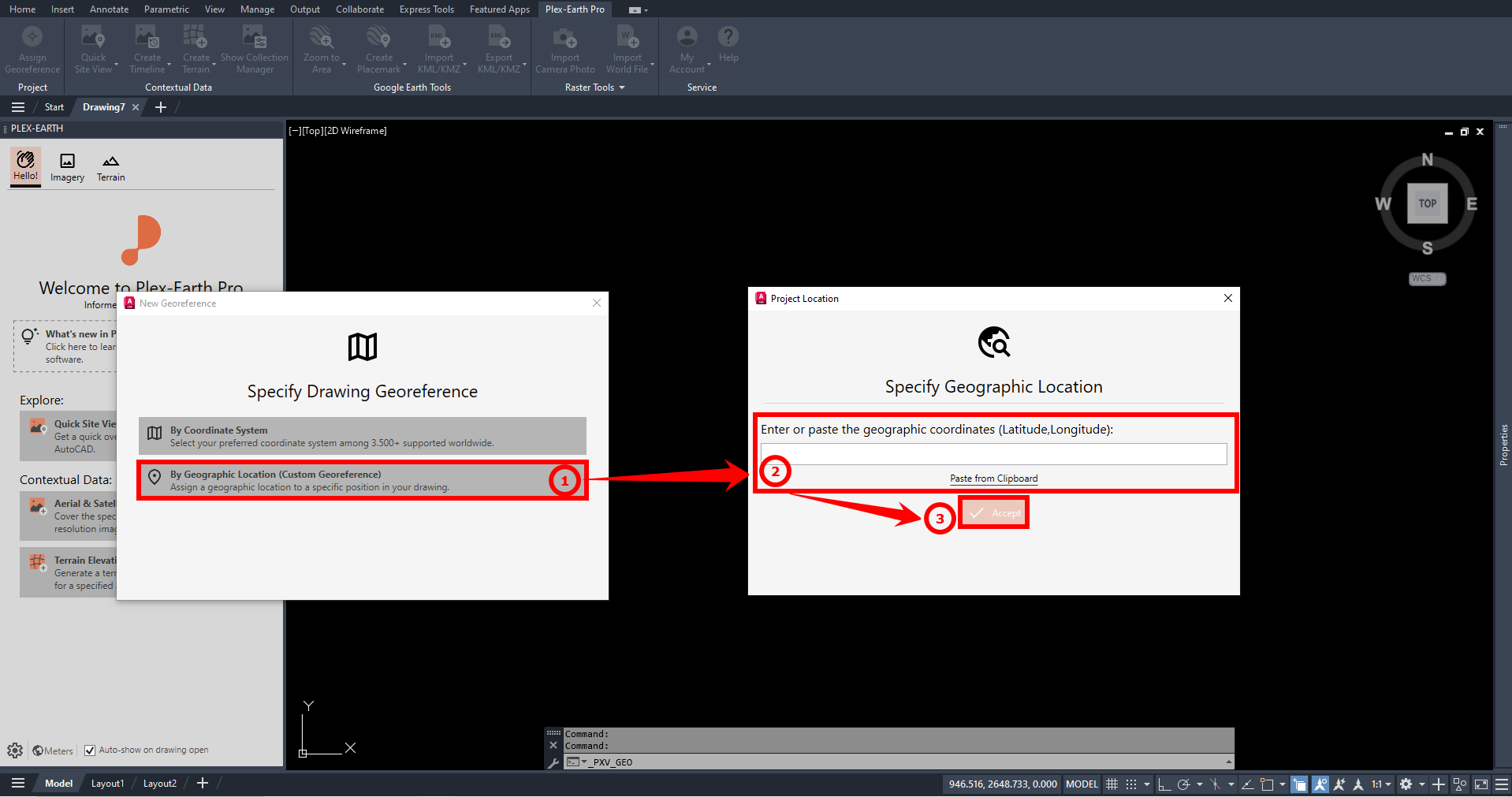
Task: Add a new layout with plus icon
Action: click(x=203, y=783)
